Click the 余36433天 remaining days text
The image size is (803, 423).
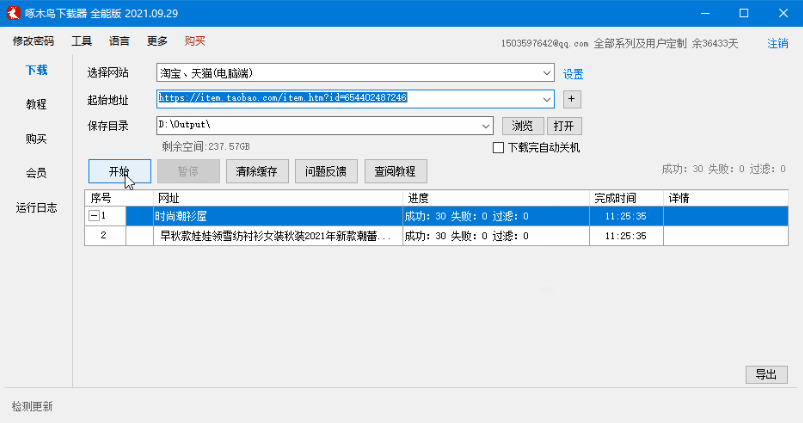[x=715, y=44]
